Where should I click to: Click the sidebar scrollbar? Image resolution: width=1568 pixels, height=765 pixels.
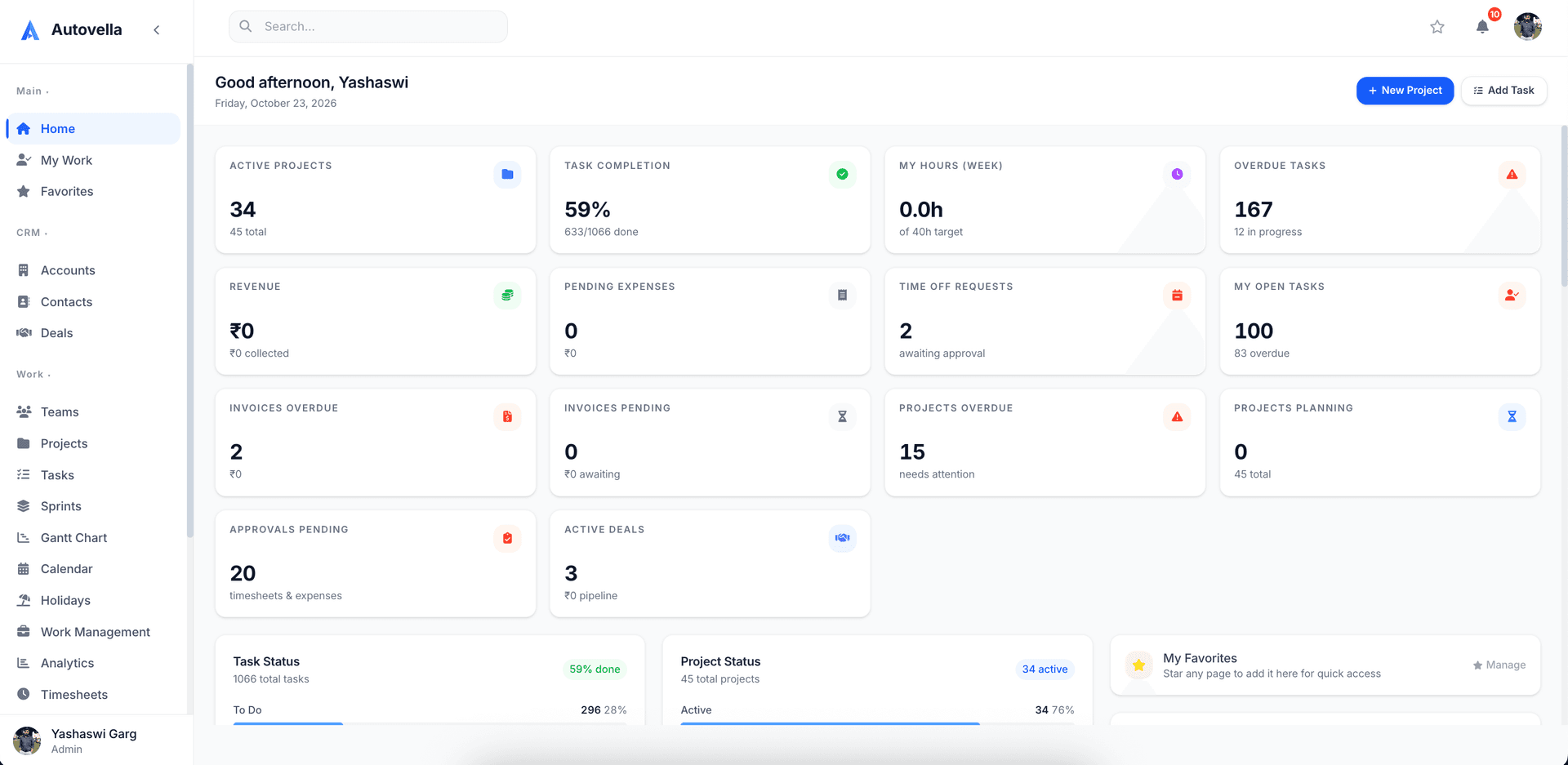click(x=190, y=300)
